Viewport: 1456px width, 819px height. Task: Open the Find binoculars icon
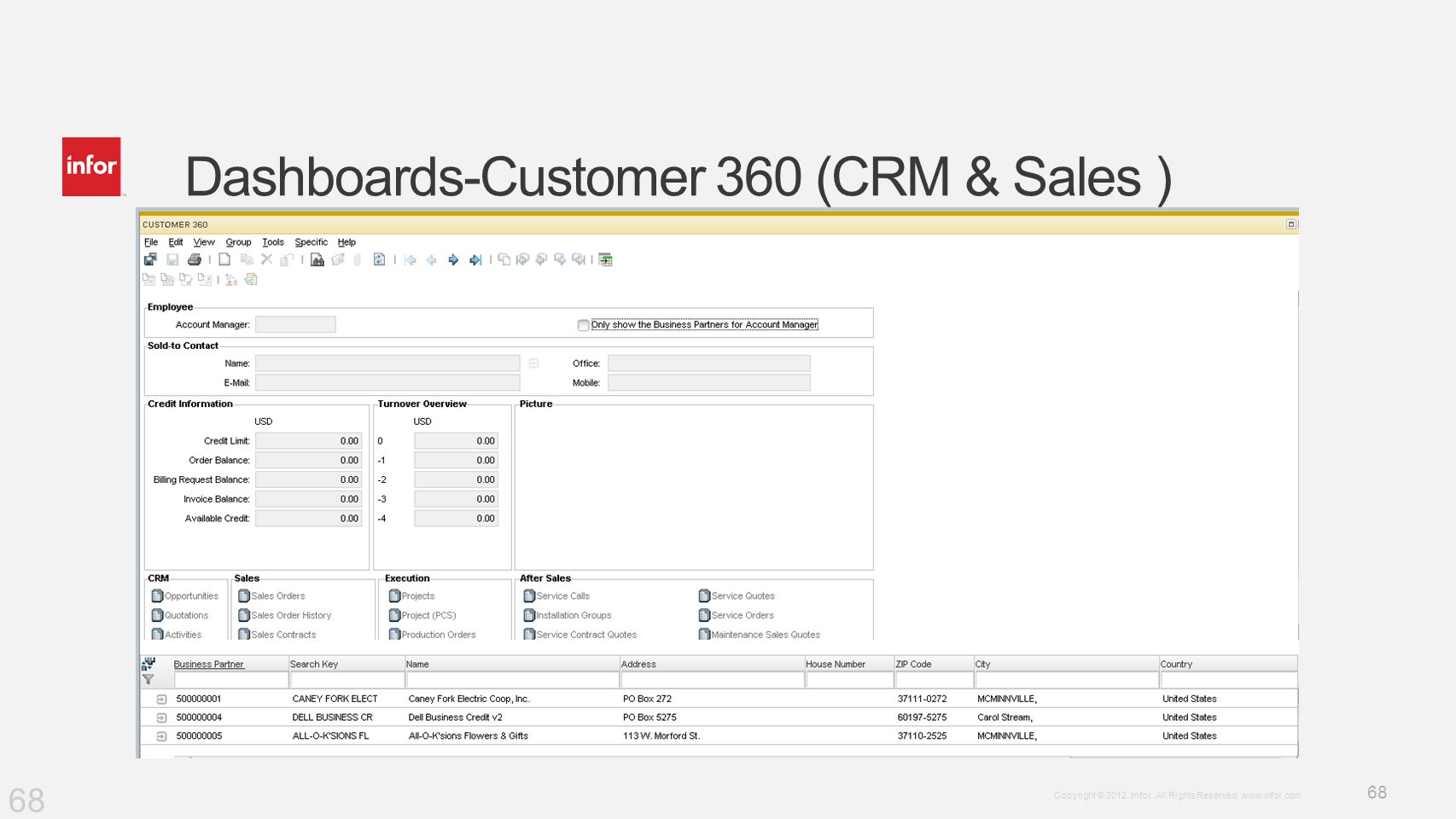point(317,259)
